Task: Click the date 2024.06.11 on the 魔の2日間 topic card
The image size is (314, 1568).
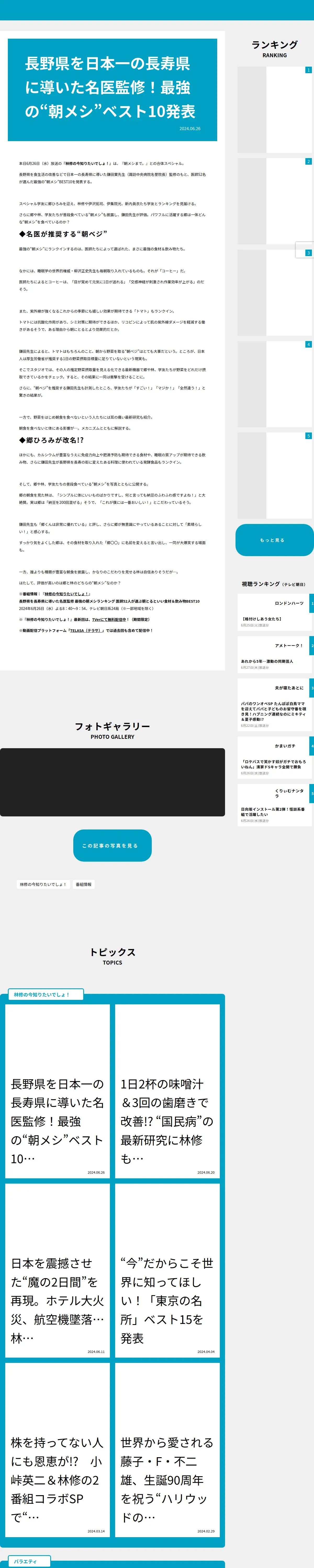Action: (96, 1352)
